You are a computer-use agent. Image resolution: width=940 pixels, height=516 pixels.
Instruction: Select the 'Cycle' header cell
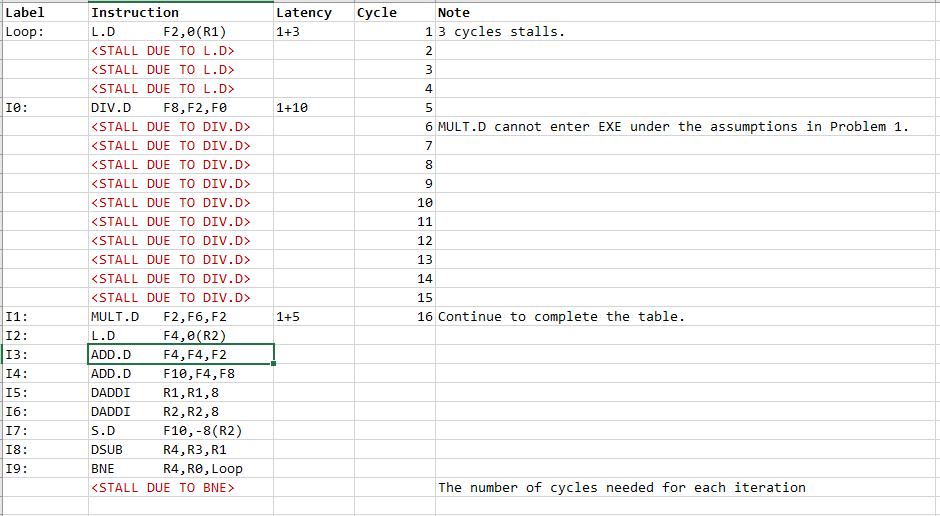pyautogui.click(x=395, y=12)
